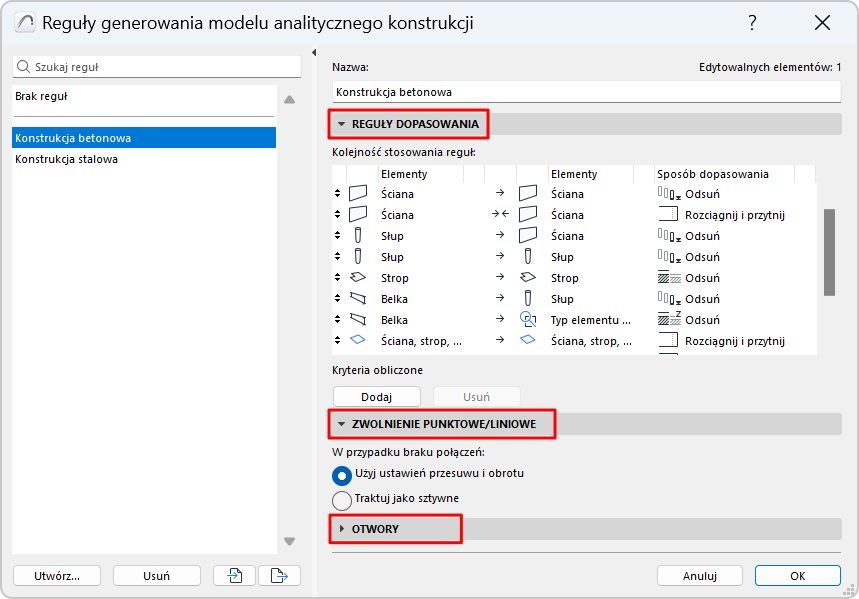Click the Nazwa field with Konstrukcja betonowa

586,92
